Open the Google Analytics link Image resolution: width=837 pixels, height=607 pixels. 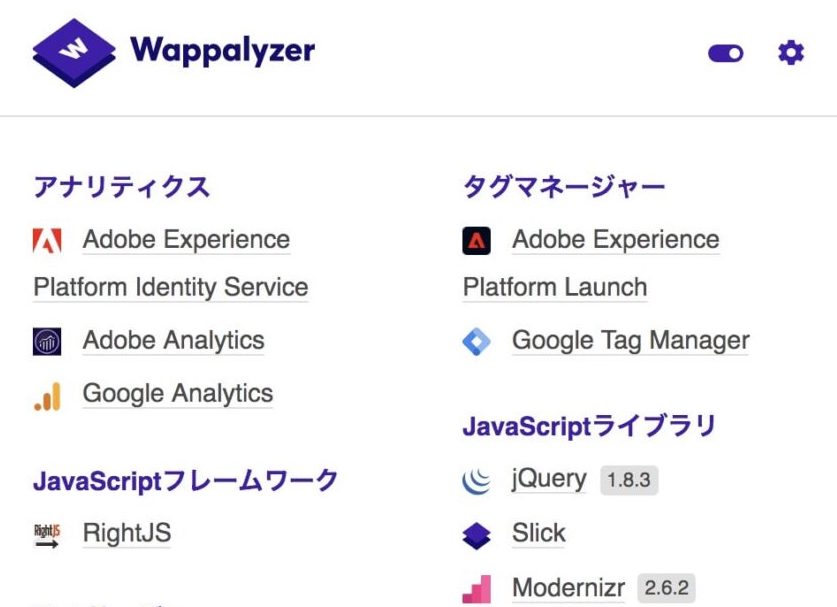(x=178, y=393)
